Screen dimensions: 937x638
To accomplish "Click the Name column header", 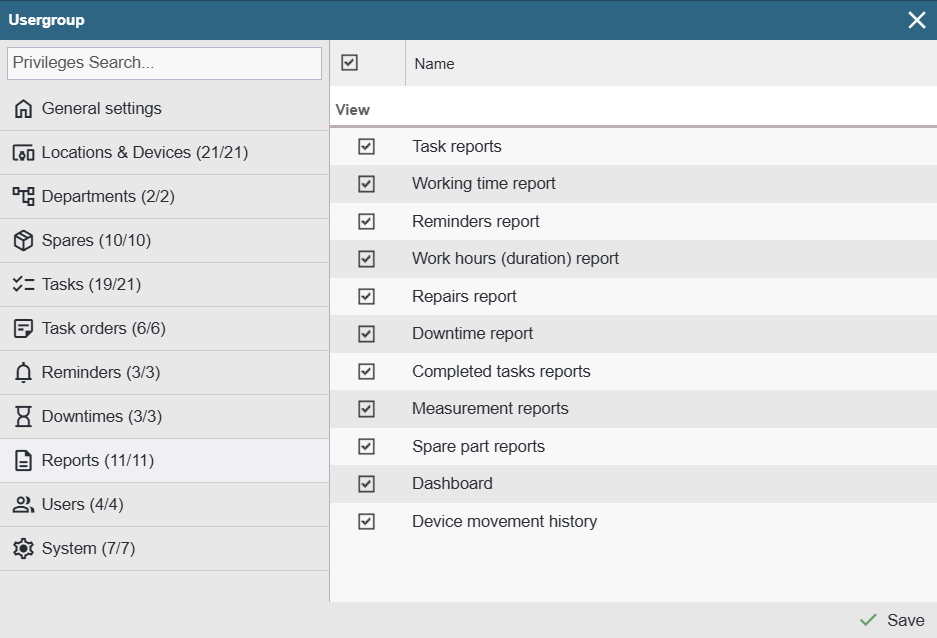I will tap(434, 64).
